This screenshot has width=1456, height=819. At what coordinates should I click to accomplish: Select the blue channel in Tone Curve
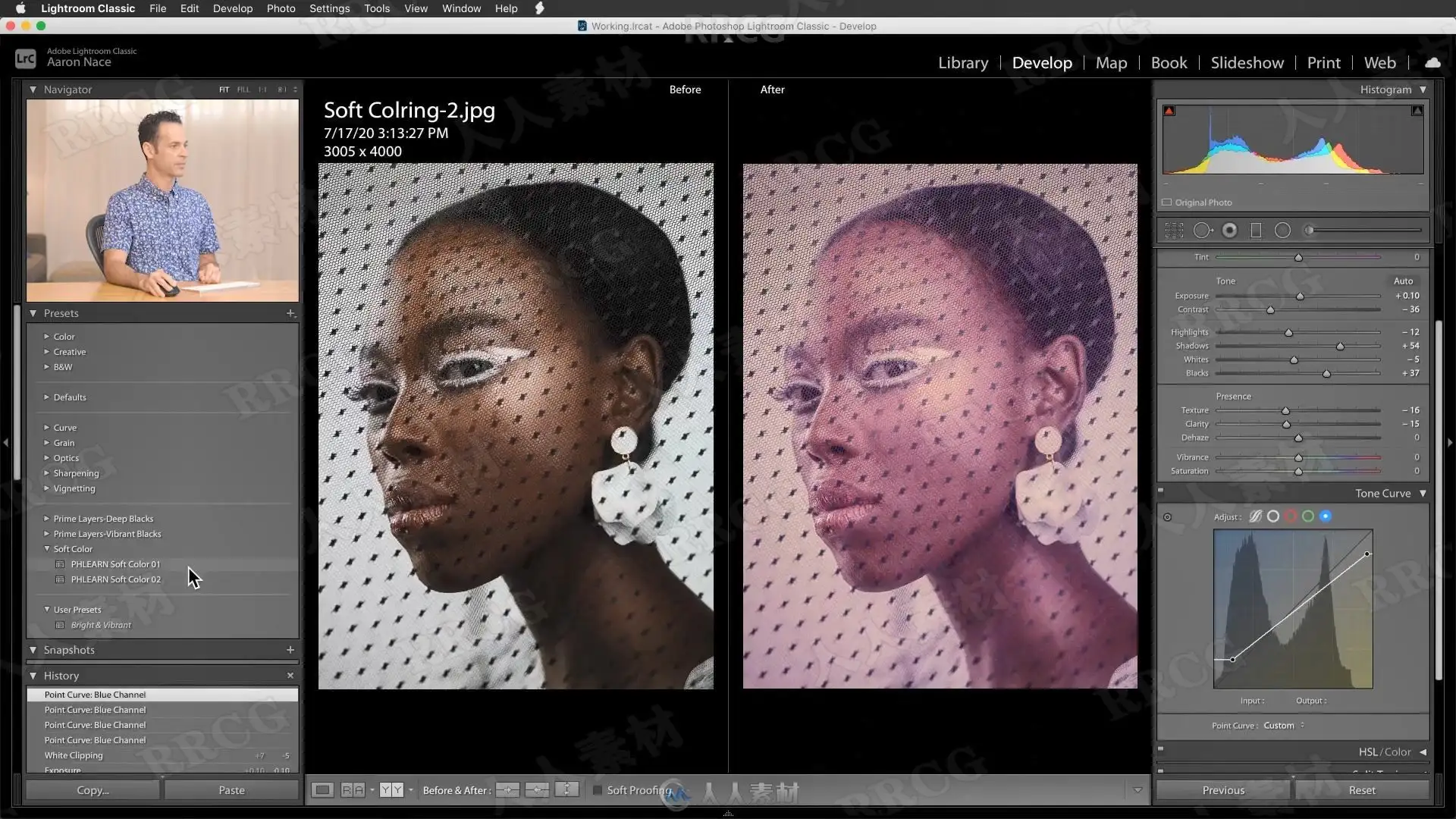point(1326,516)
